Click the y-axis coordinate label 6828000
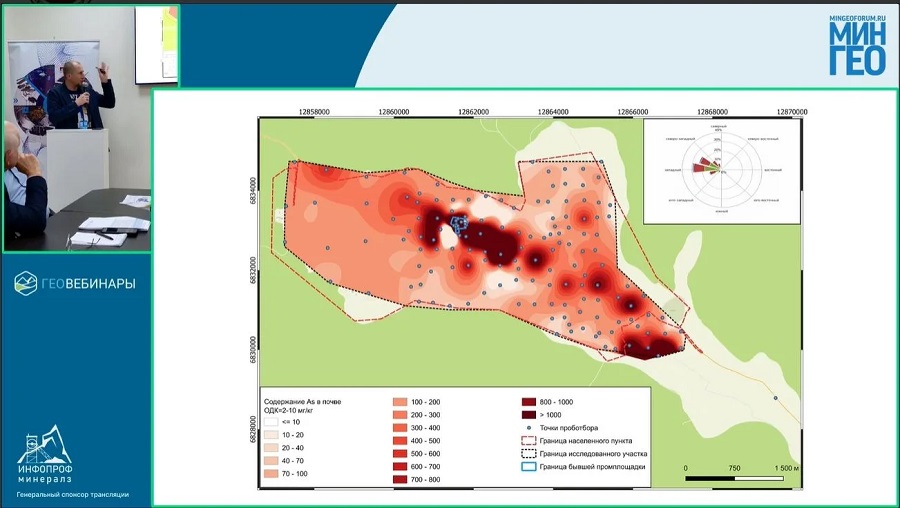The height and width of the screenshot is (508, 900). pos(254,431)
